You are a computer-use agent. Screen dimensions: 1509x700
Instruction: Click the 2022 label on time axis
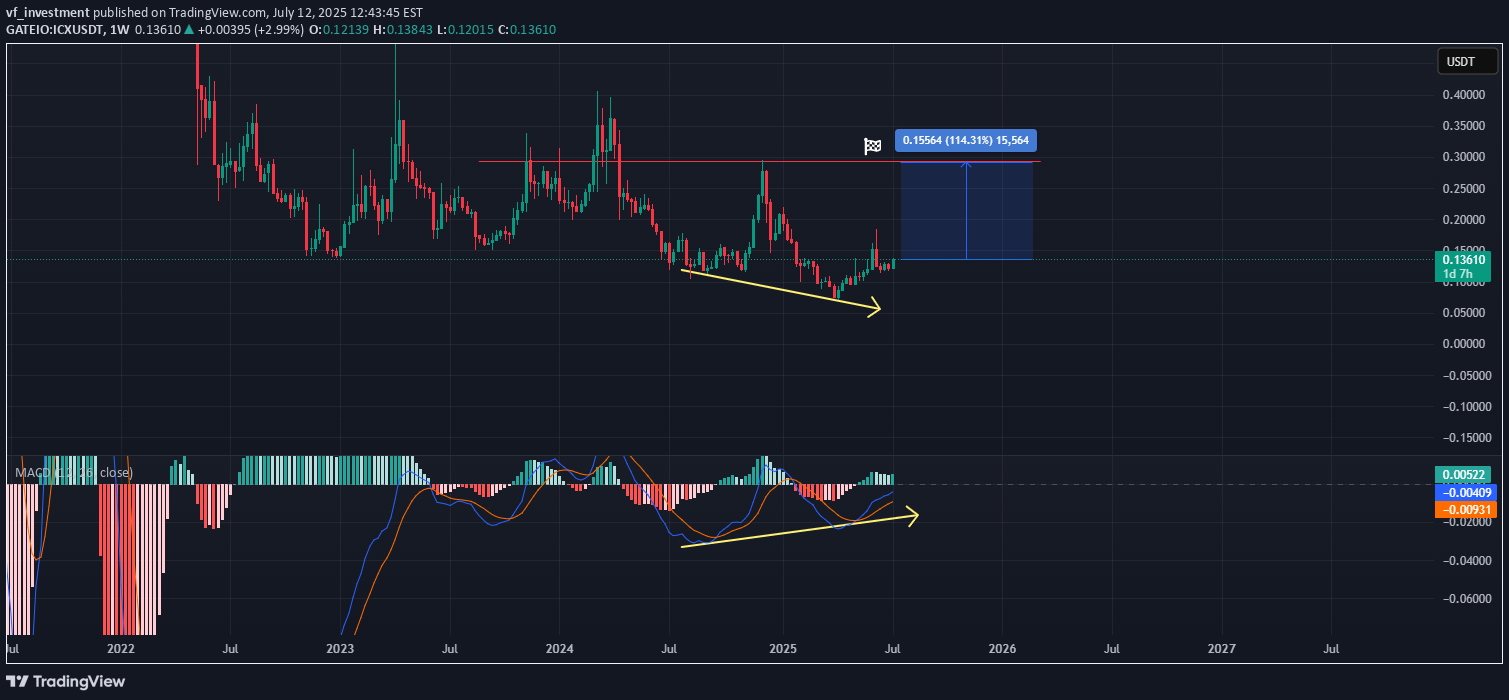pos(121,649)
